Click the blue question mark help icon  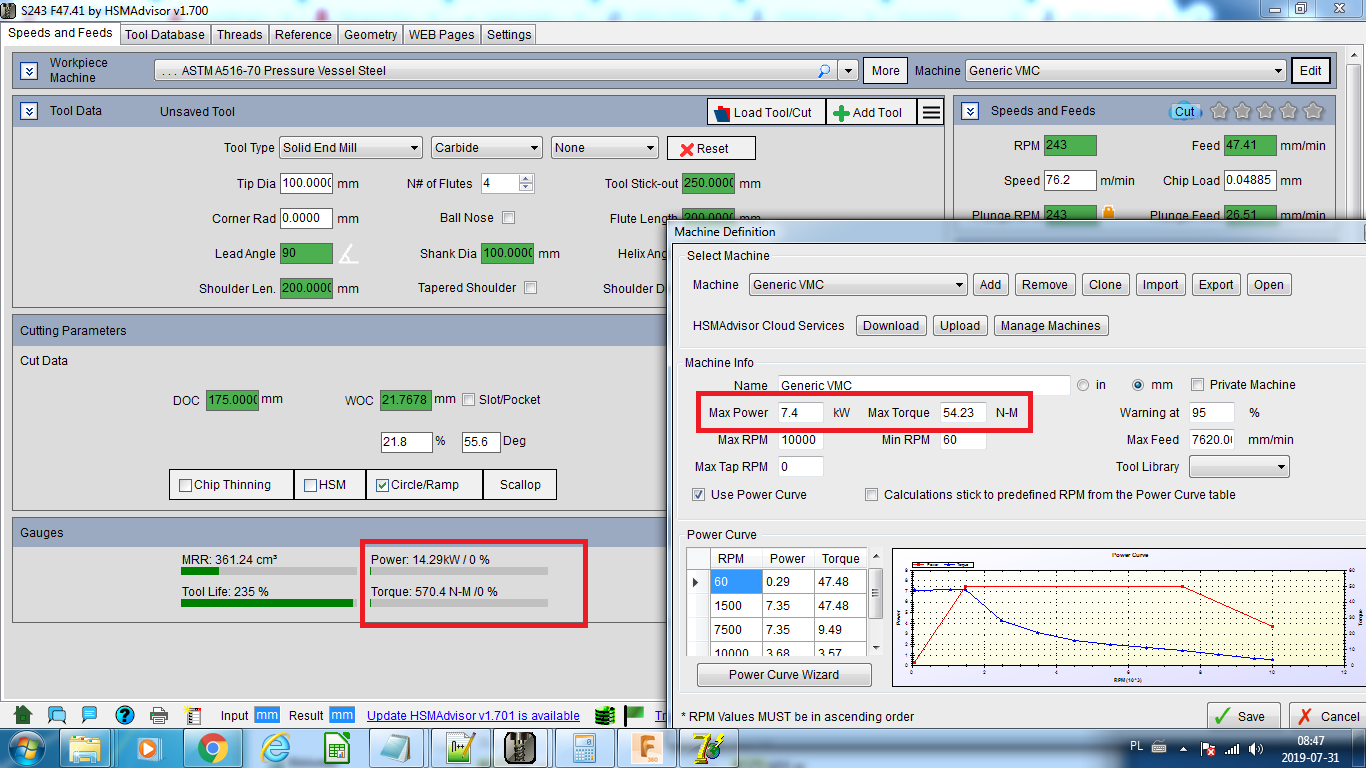coord(124,715)
